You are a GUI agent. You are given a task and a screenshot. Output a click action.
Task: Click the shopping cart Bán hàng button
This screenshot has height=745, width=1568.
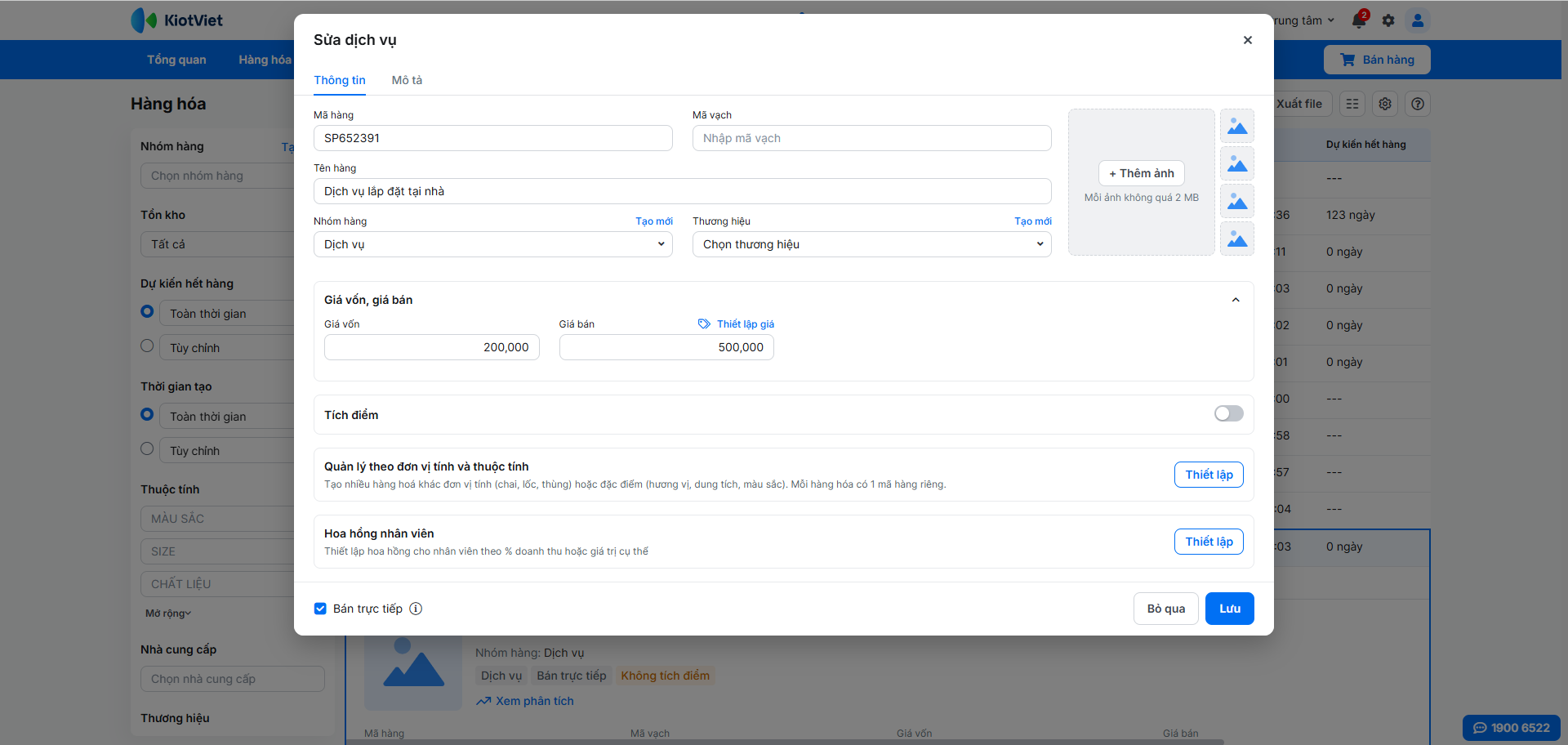pyautogui.click(x=1377, y=60)
